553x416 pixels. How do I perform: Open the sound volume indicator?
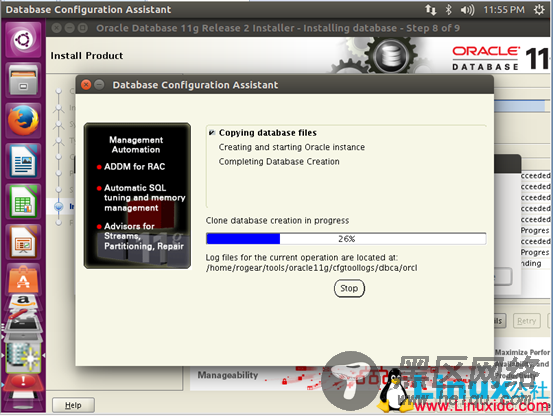467,10
